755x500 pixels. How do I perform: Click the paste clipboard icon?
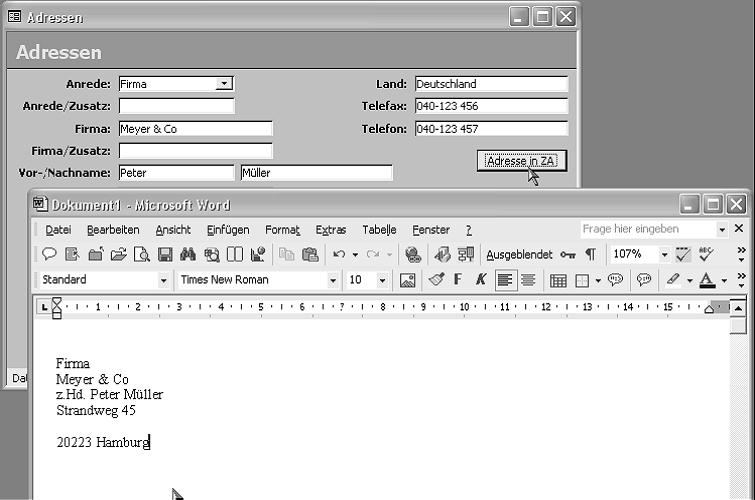tap(310, 254)
